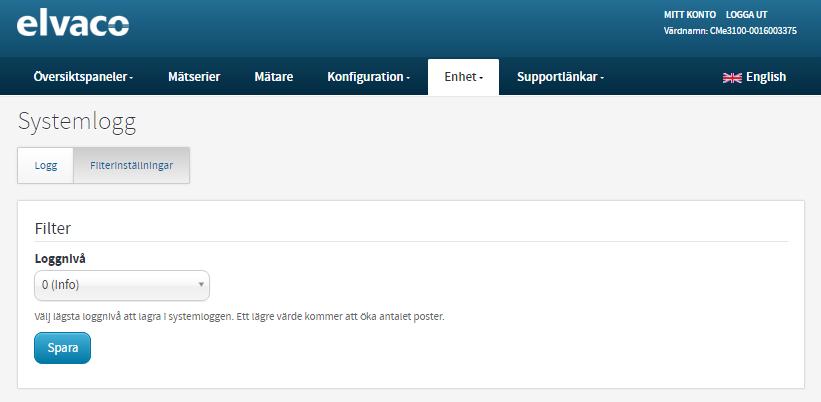This screenshot has height=402, width=821.
Task: Click the Filter section heading
Action: click(53, 228)
